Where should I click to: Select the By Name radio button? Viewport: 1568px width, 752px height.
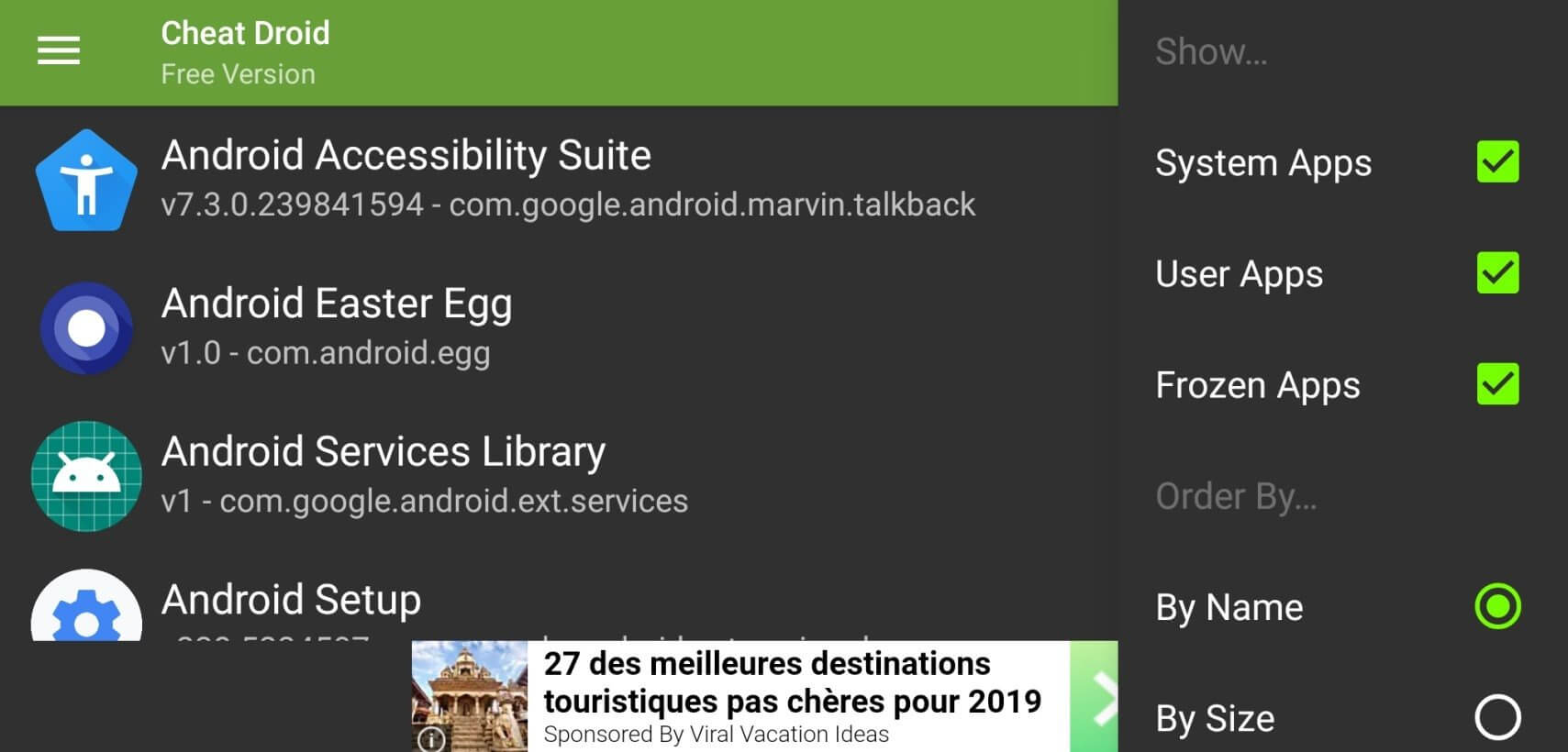(1497, 606)
